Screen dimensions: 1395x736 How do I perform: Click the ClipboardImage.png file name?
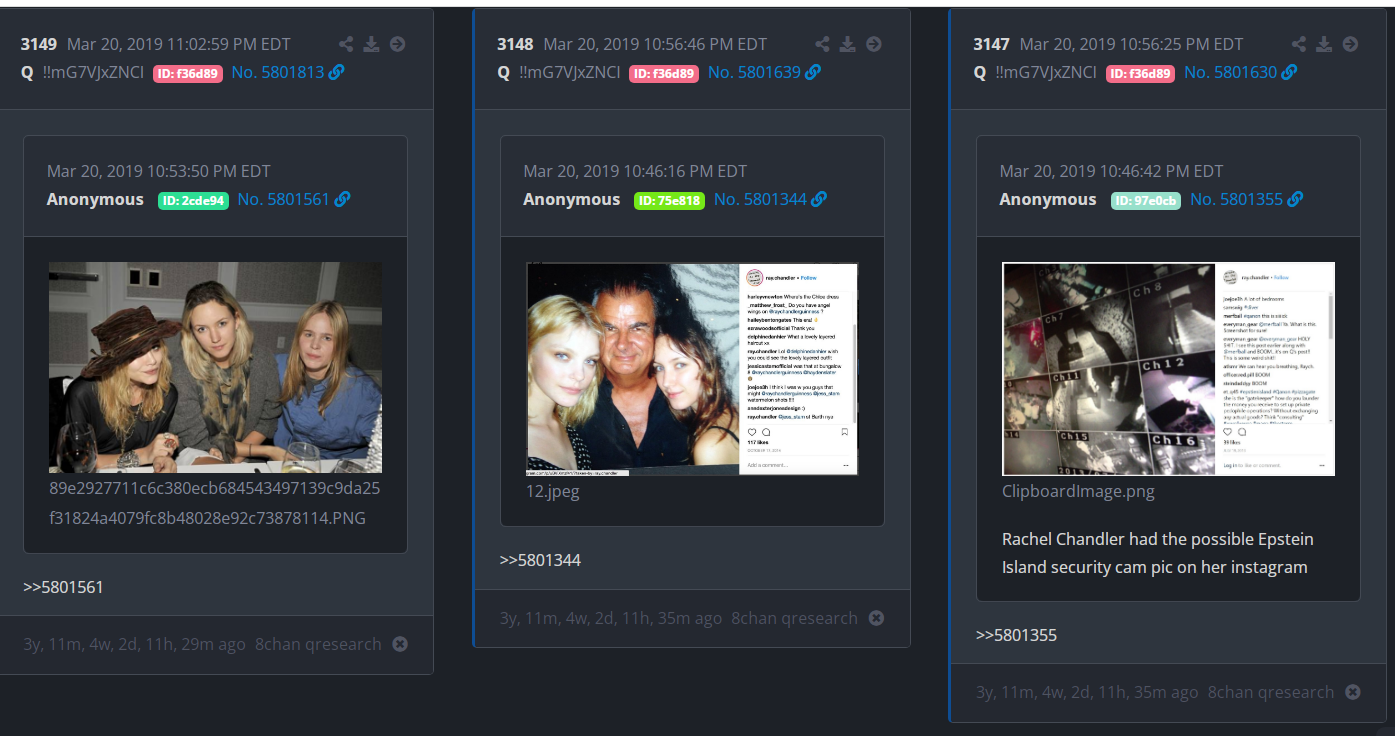click(1078, 491)
